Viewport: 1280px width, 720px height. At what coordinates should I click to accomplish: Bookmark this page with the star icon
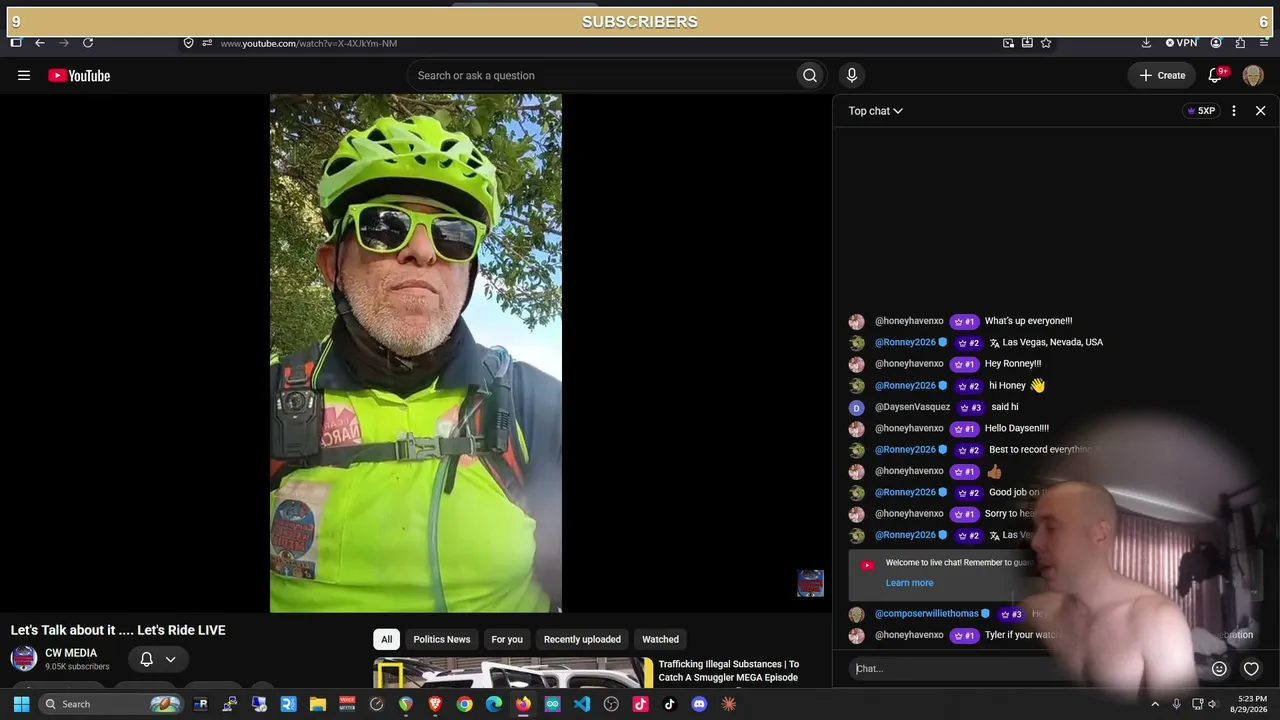point(1046,43)
